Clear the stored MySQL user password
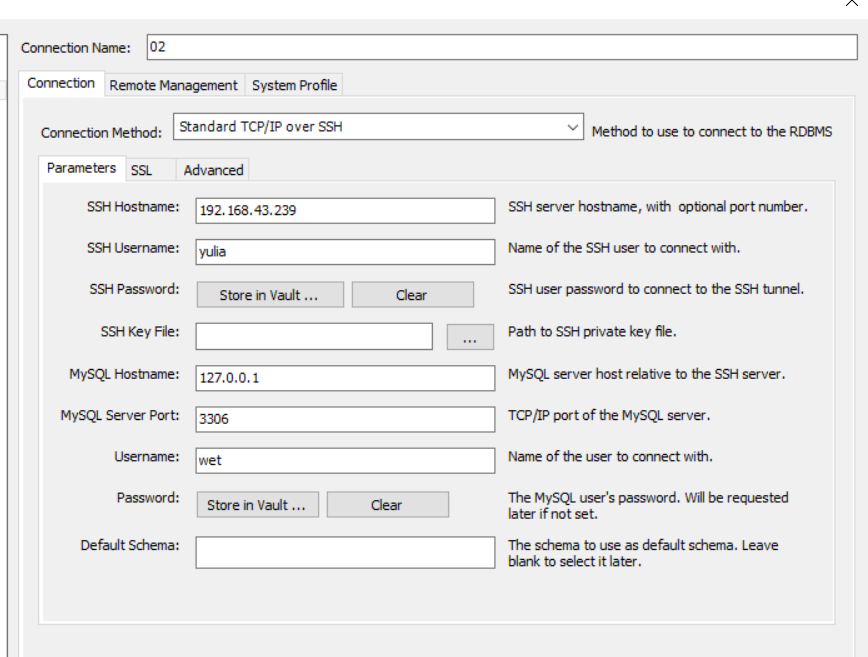This screenshot has width=868, height=657. click(388, 505)
